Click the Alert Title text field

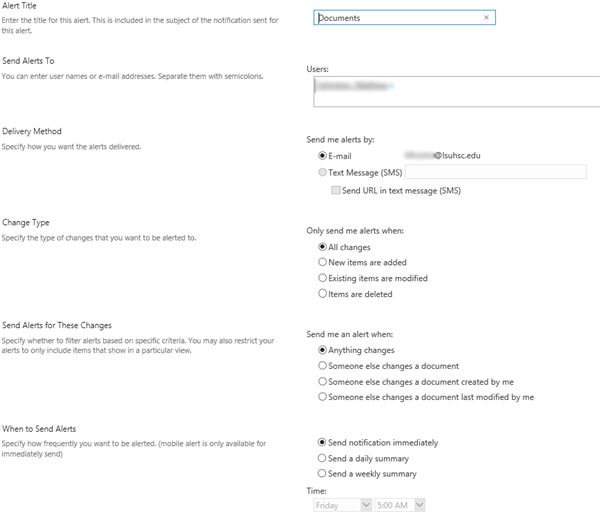[397, 18]
